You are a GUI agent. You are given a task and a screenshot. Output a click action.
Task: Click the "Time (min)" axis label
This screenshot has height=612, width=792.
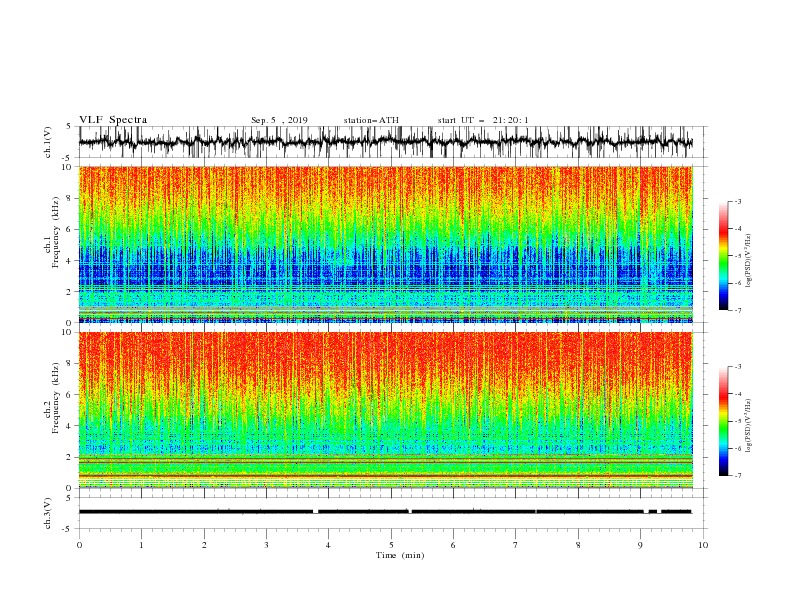[x=400, y=555]
